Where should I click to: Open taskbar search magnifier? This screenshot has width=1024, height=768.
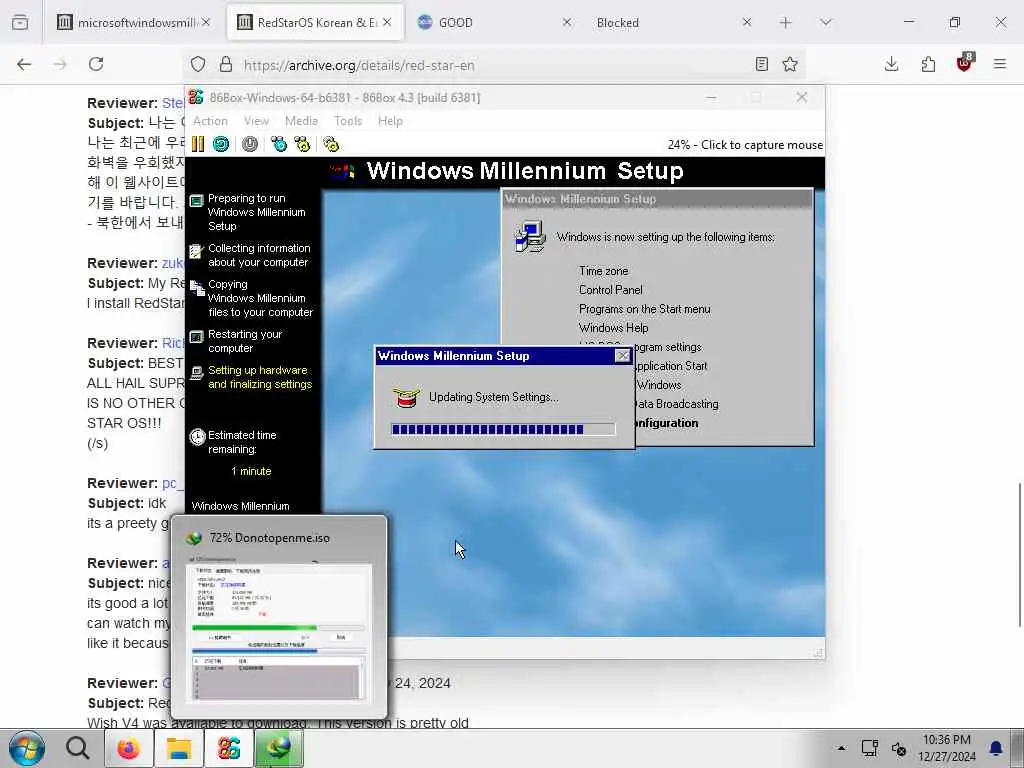pyautogui.click(x=78, y=748)
